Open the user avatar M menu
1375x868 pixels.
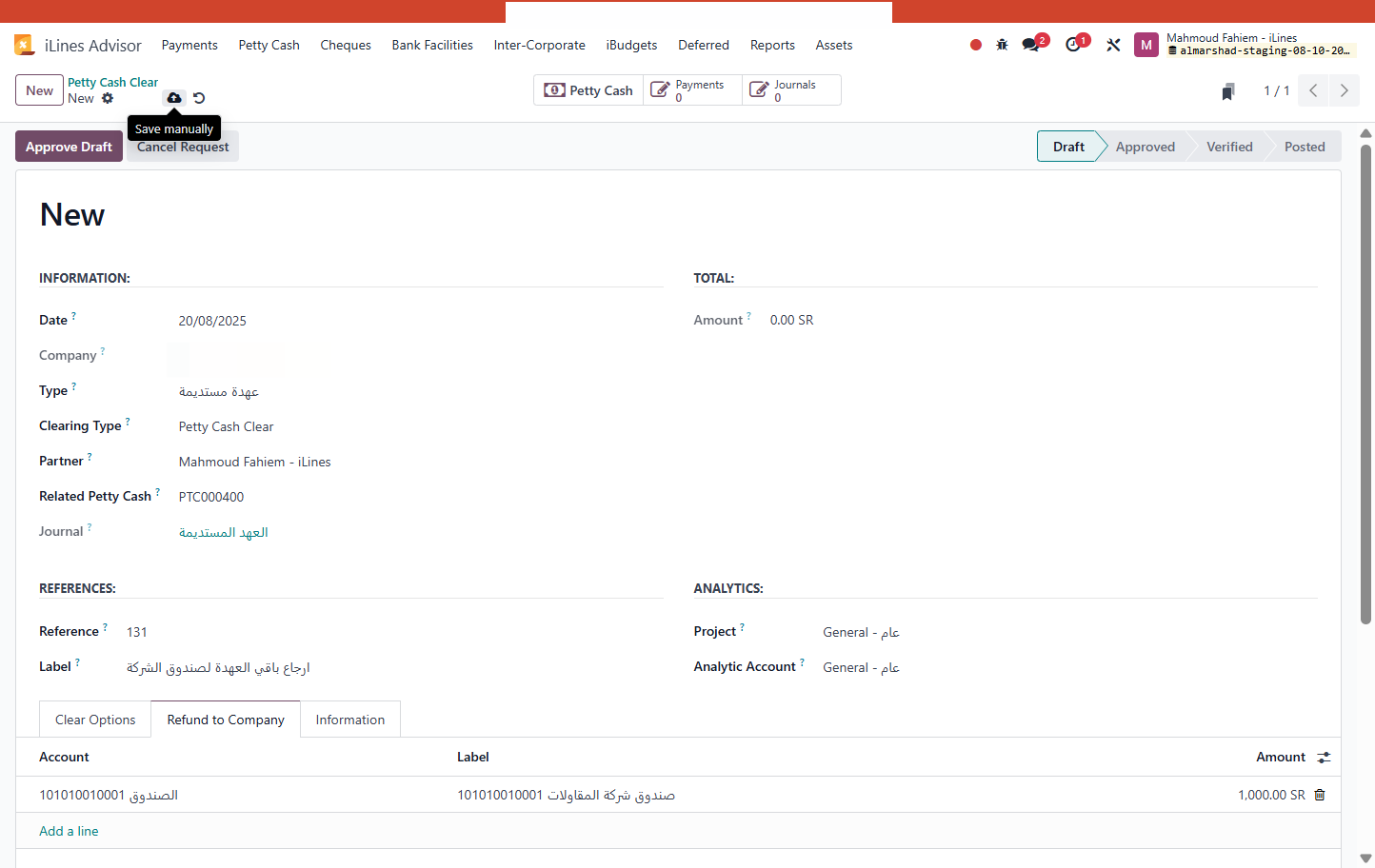pyautogui.click(x=1146, y=45)
